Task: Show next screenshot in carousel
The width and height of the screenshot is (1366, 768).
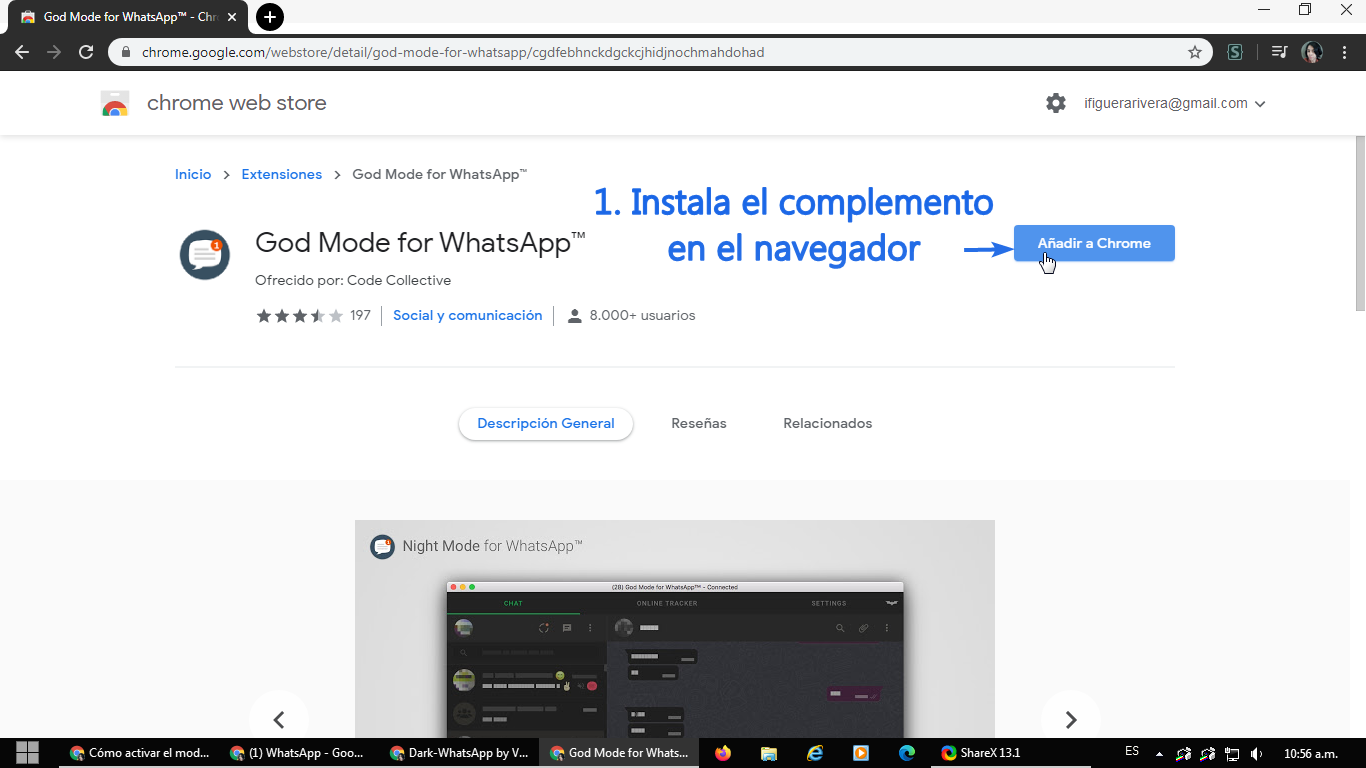Action: [1071, 719]
